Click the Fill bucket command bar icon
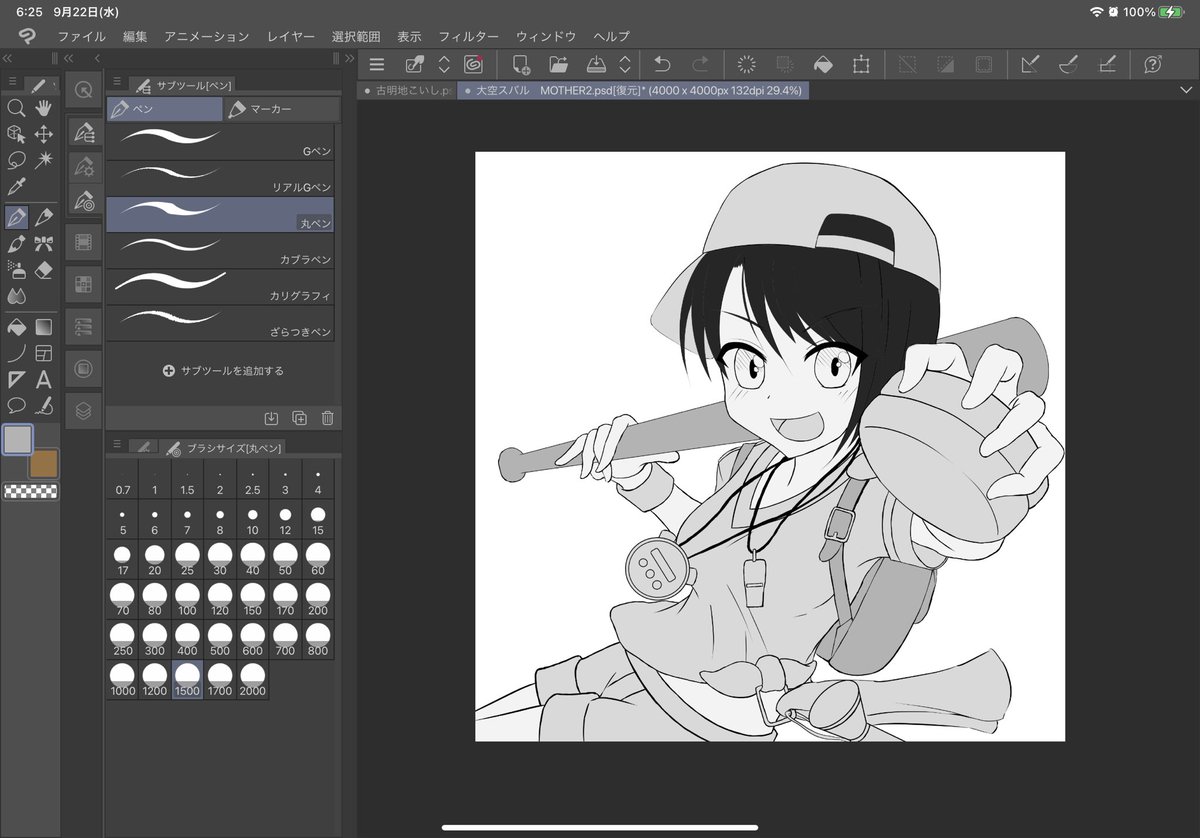Screen dimensions: 1200x838 point(822,64)
